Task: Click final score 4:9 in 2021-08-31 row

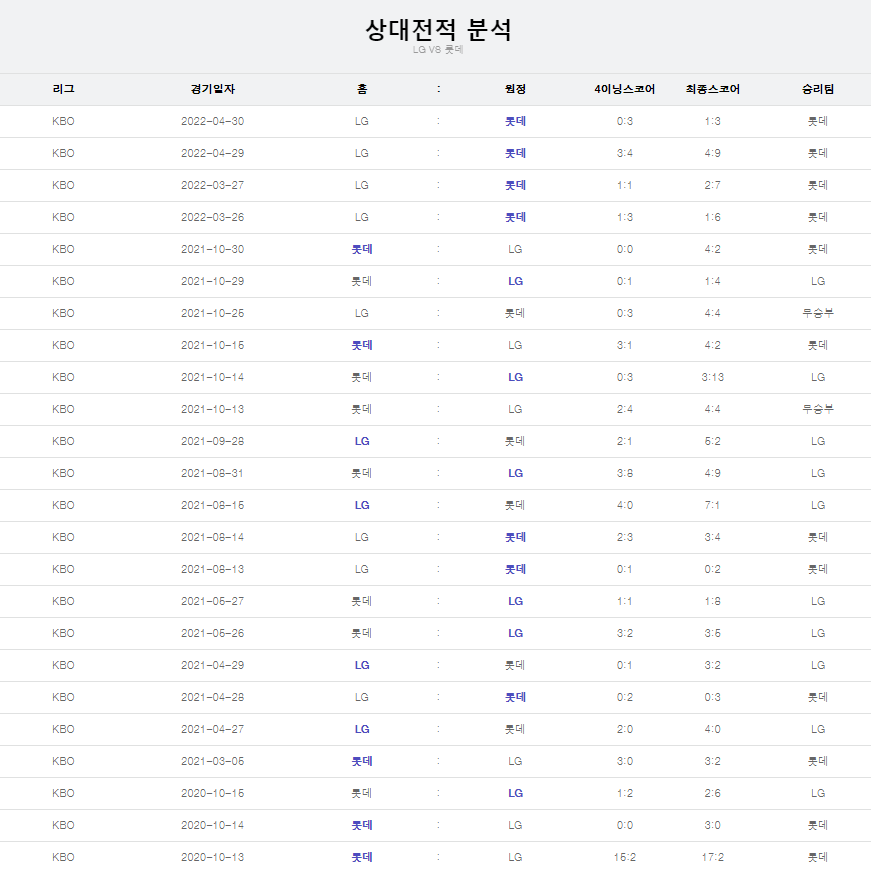Action: tap(712, 473)
